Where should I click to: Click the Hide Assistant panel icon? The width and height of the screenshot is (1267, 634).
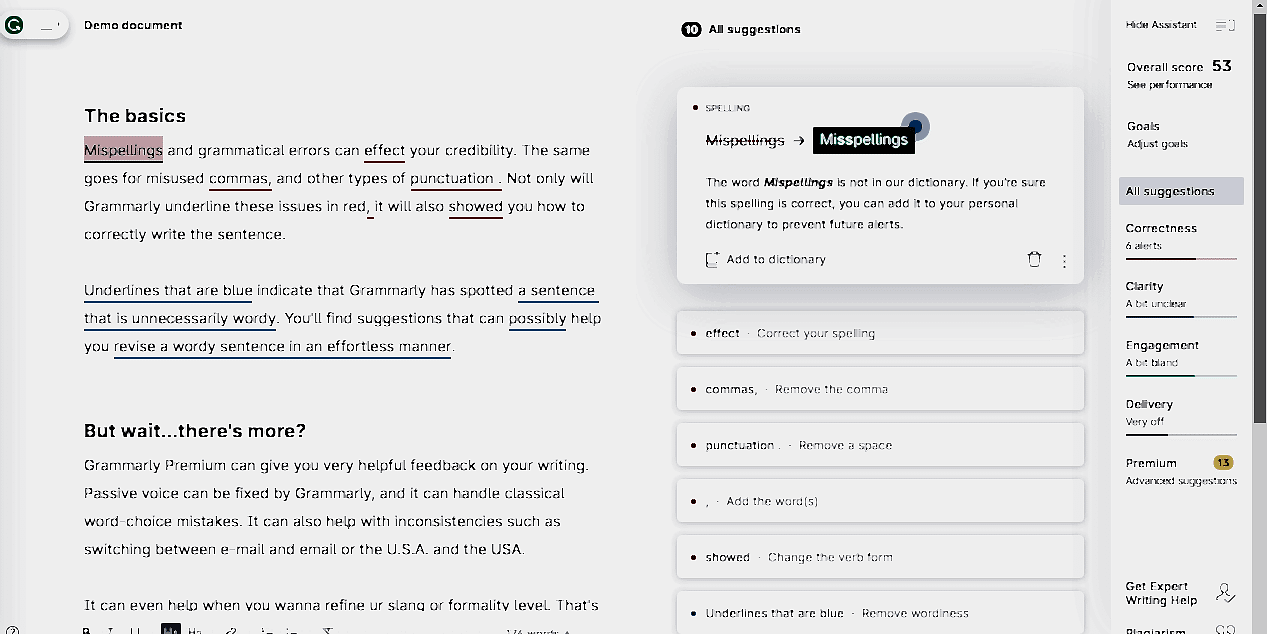pos(1225,25)
